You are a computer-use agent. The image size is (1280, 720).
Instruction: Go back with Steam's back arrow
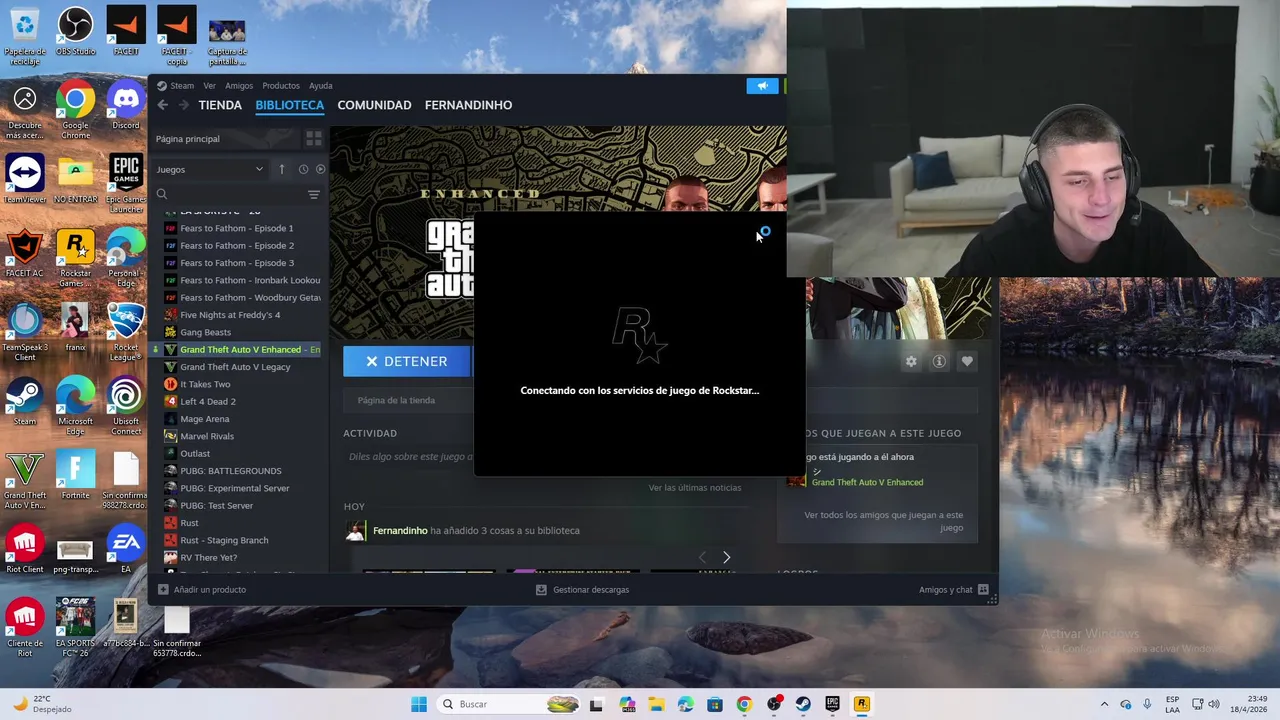(163, 105)
